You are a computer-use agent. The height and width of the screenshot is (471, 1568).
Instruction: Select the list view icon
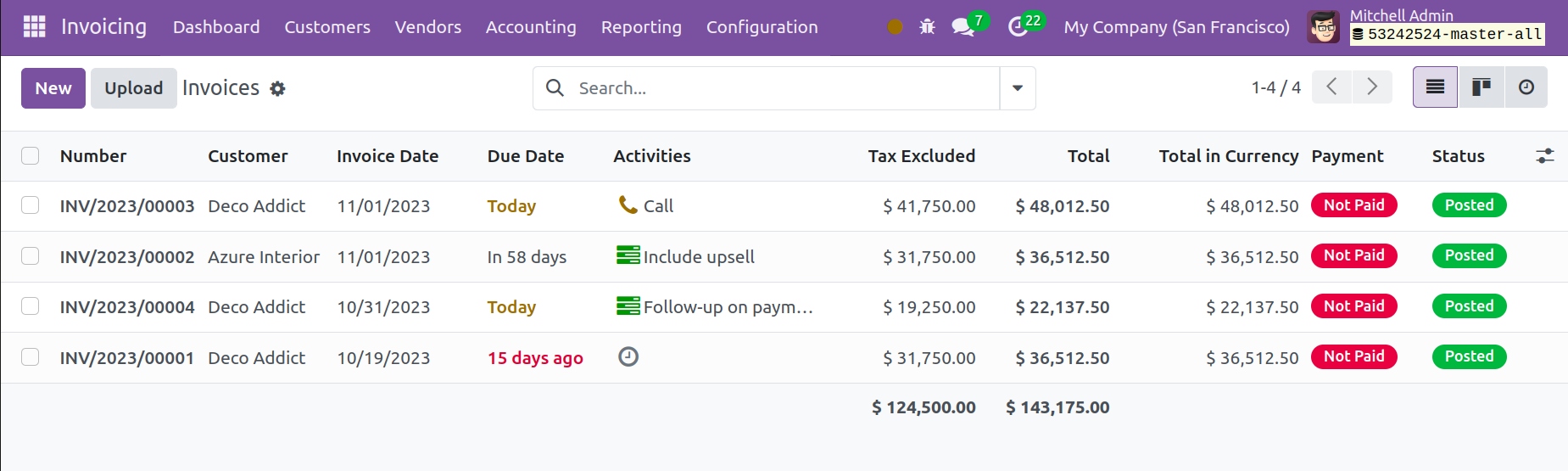coord(1435,87)
